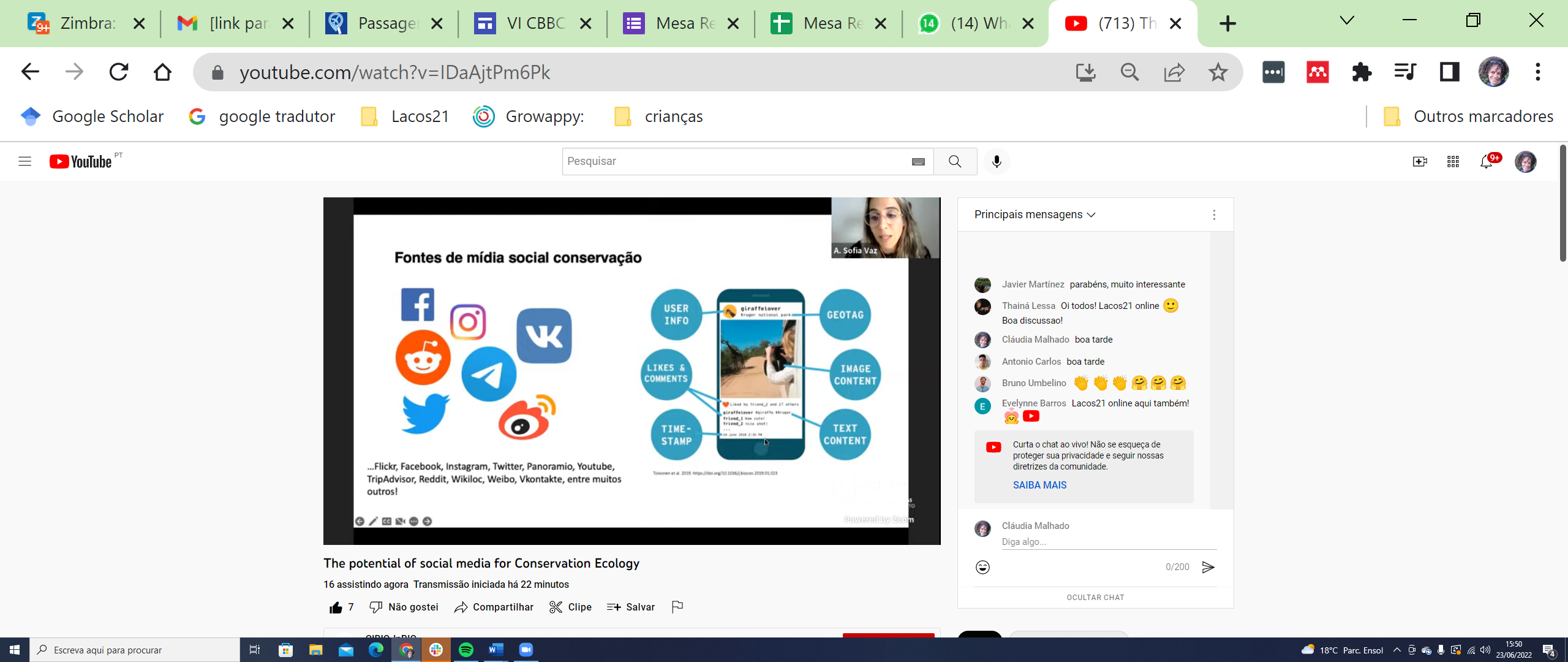Expand the tab search chevron
This screenshot has height=662, width=1568.
1347,21
